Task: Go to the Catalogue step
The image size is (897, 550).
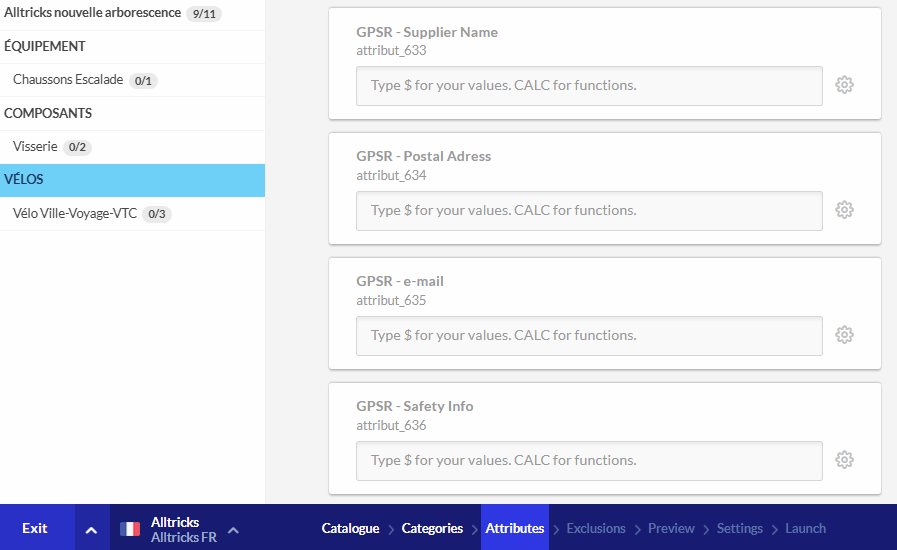Action: tap(350, 528)
